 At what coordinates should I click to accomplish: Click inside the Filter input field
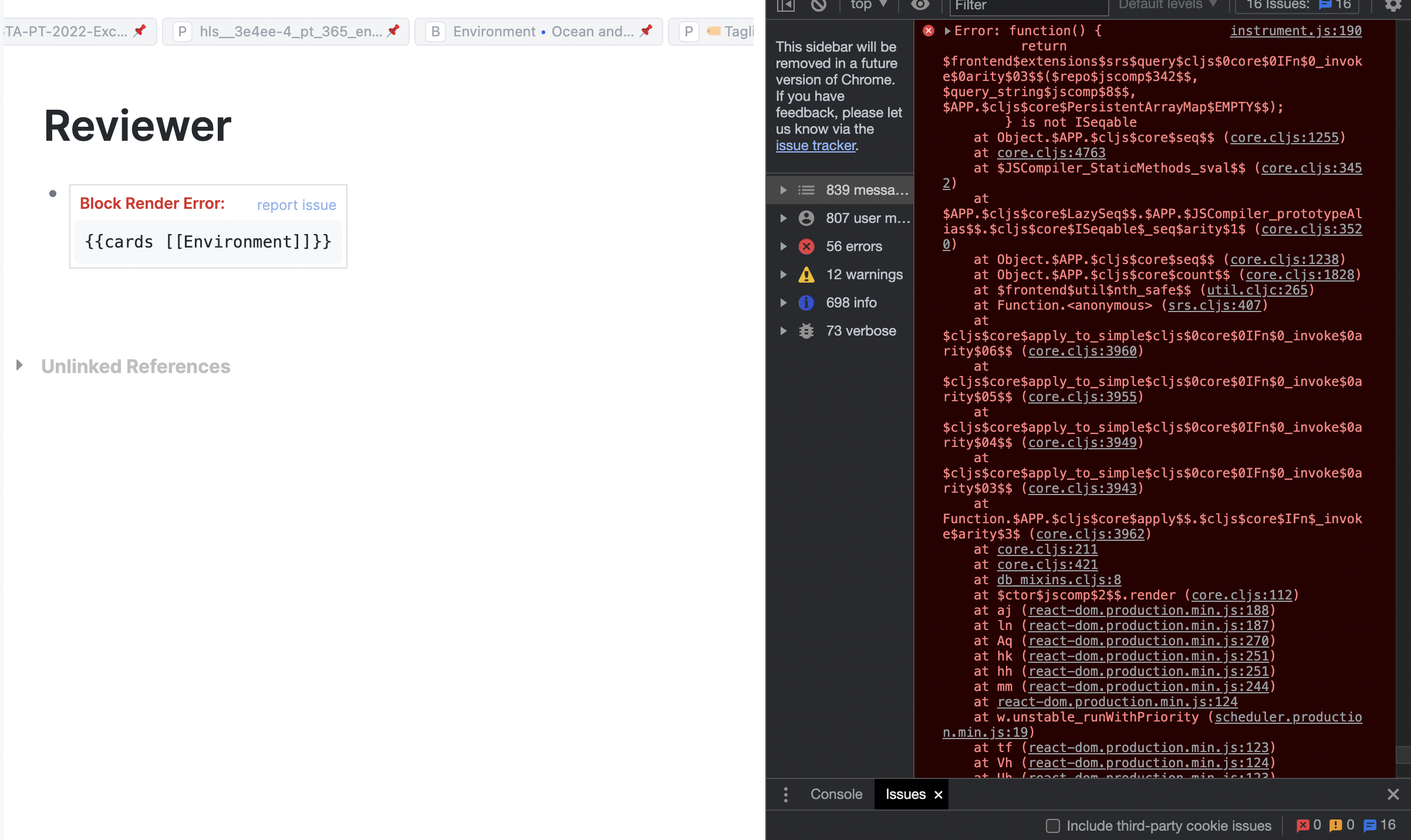(x=1029, y=7)
